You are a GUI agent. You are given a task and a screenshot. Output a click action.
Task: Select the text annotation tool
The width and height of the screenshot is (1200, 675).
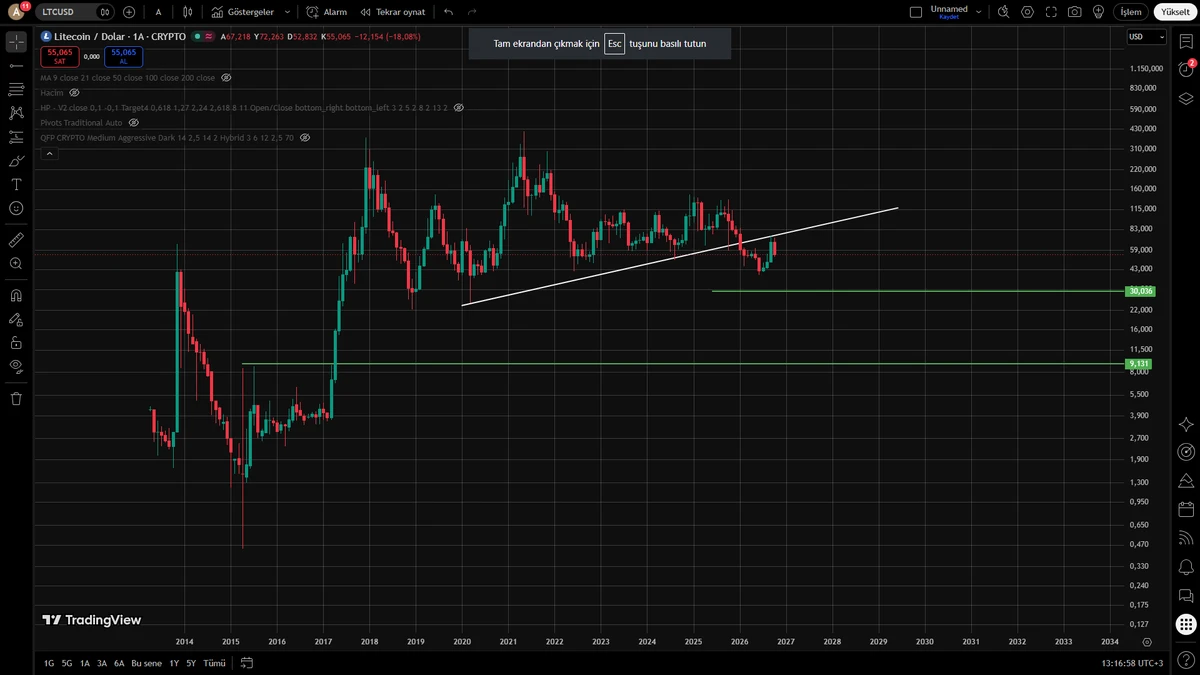(16, 185)
